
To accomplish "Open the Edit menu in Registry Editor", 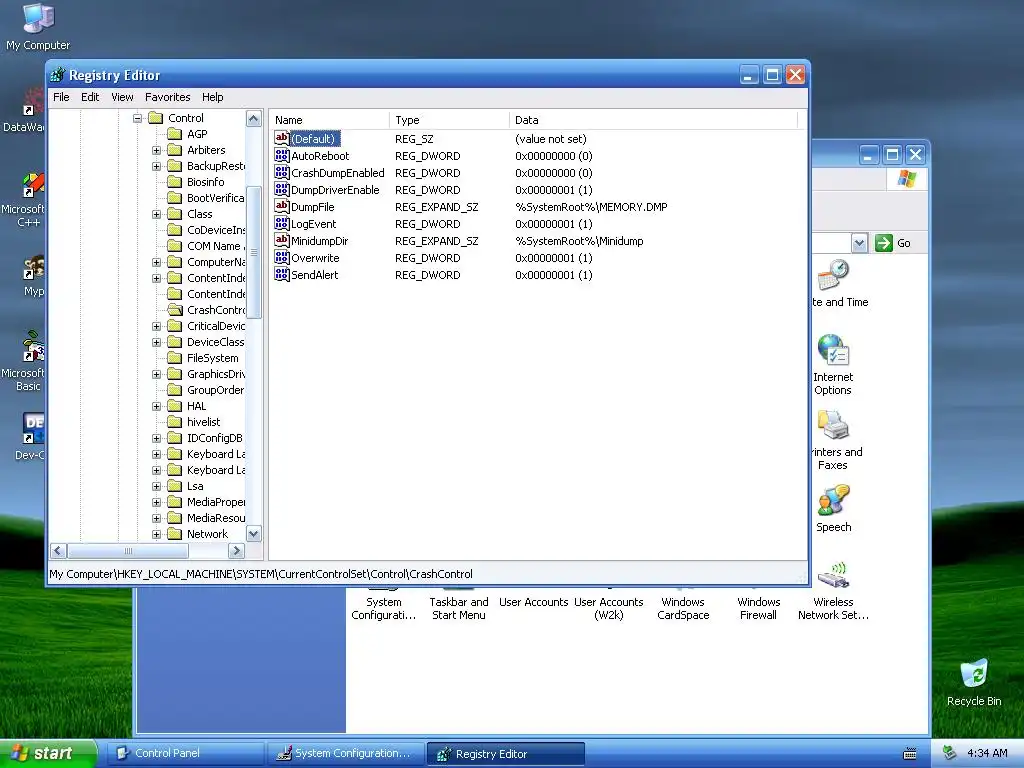I will click(x=89, y=97).
